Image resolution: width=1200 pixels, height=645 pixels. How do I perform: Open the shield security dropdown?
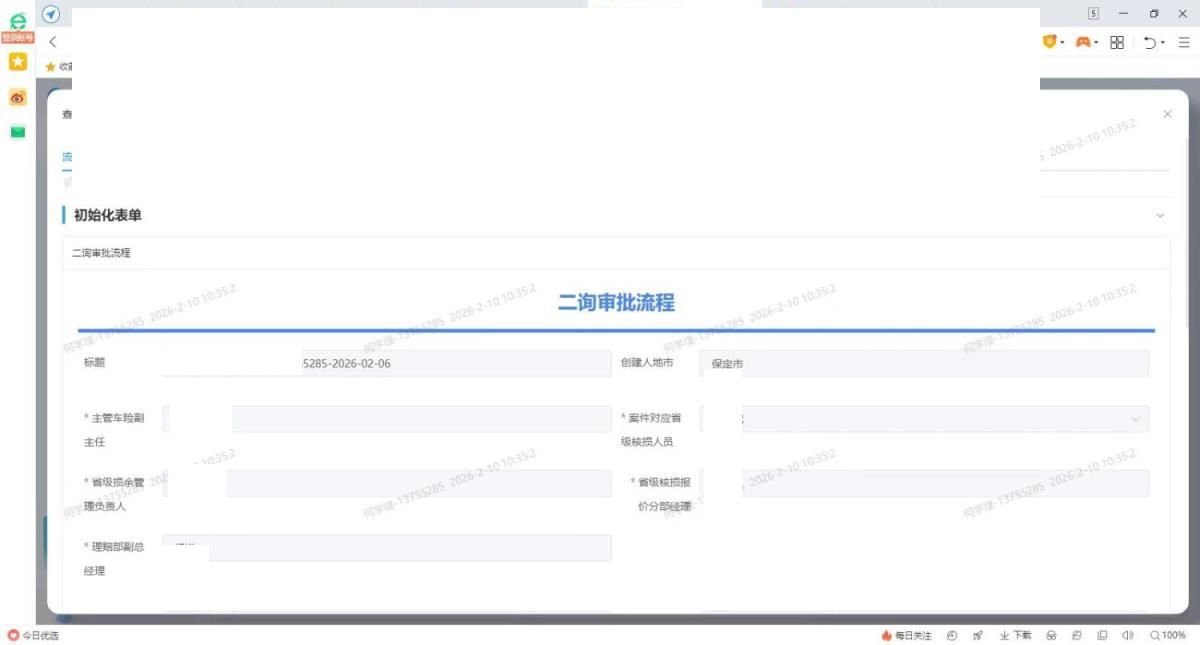[1051, 42]
